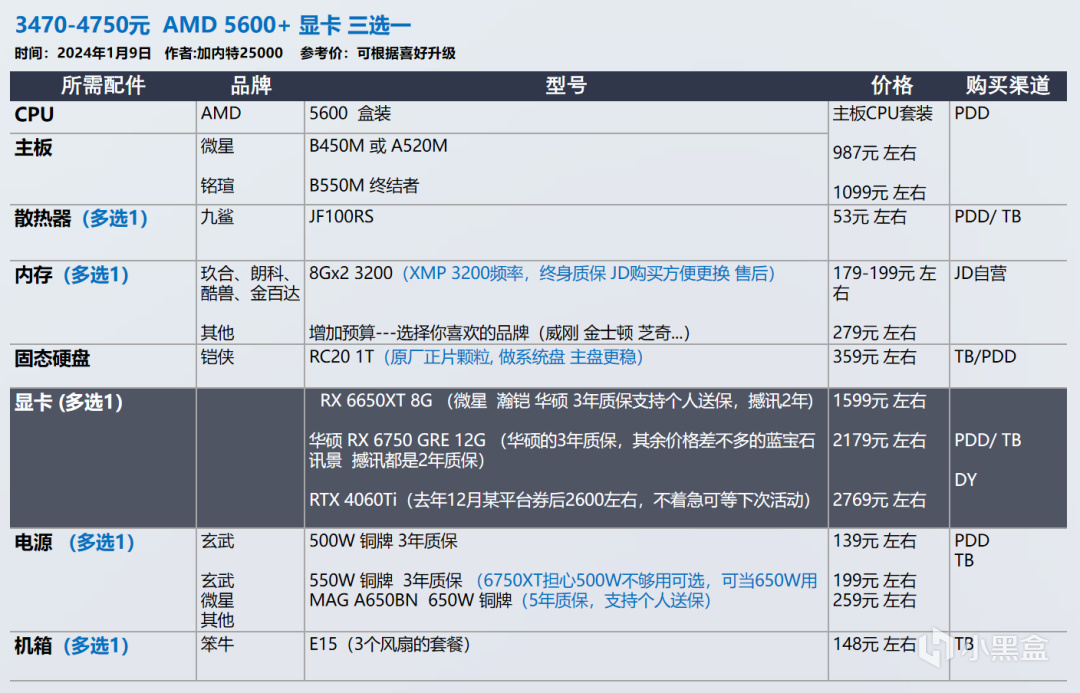The height and width of the screenshot is (693, 1080).
Task: Select the '电源 (多选1)' row label
Action: point(74,542)
